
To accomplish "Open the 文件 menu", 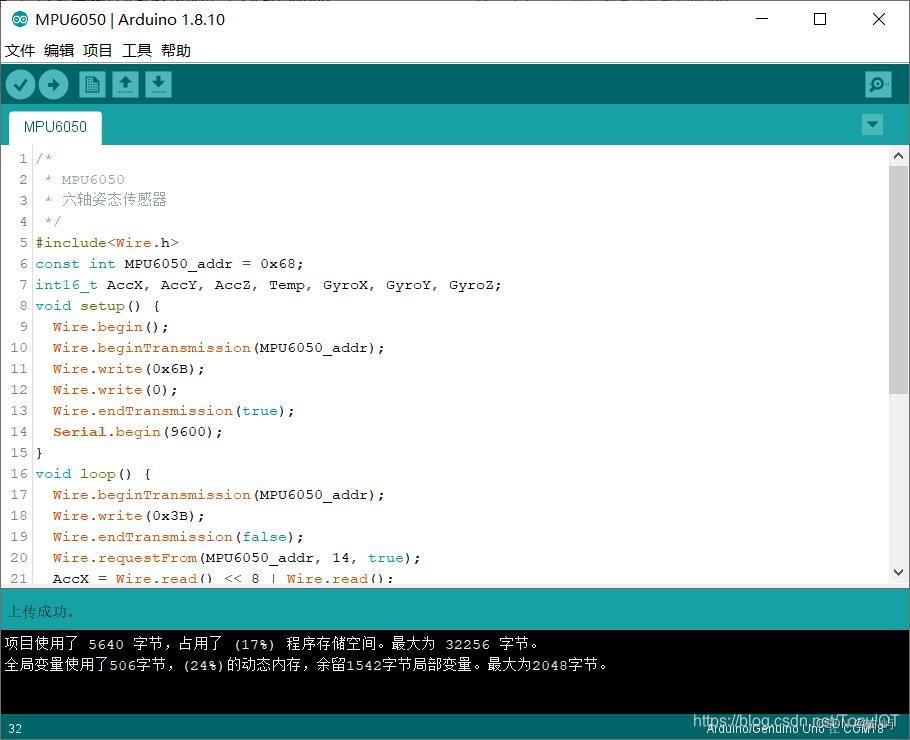I will coord(20,50).
